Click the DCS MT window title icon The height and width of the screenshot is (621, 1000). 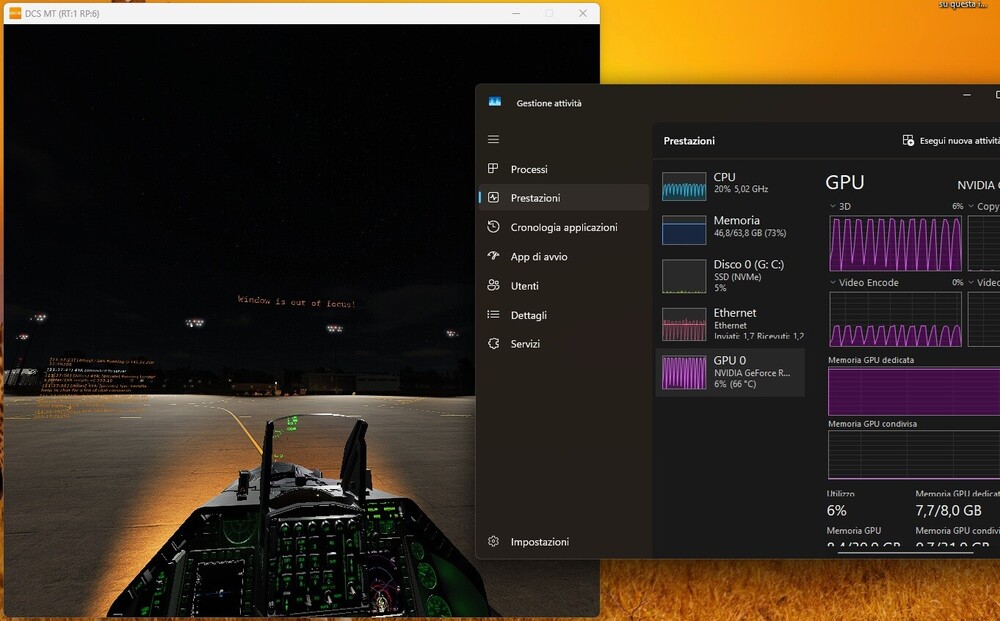point(15,13)
